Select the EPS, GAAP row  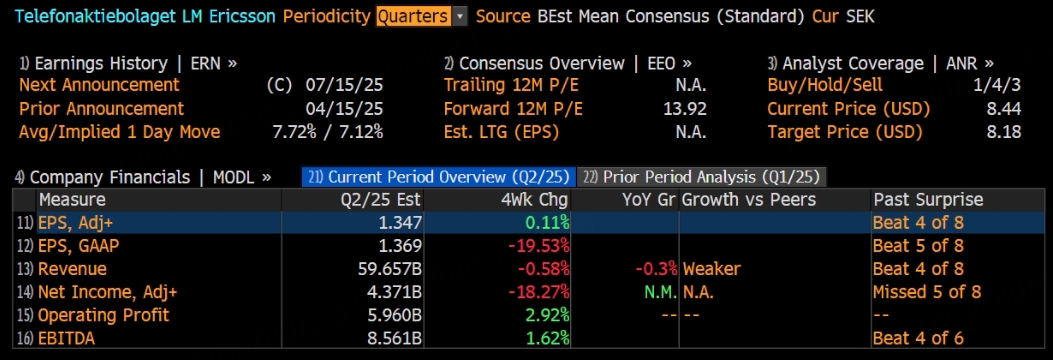coord(529,246)
